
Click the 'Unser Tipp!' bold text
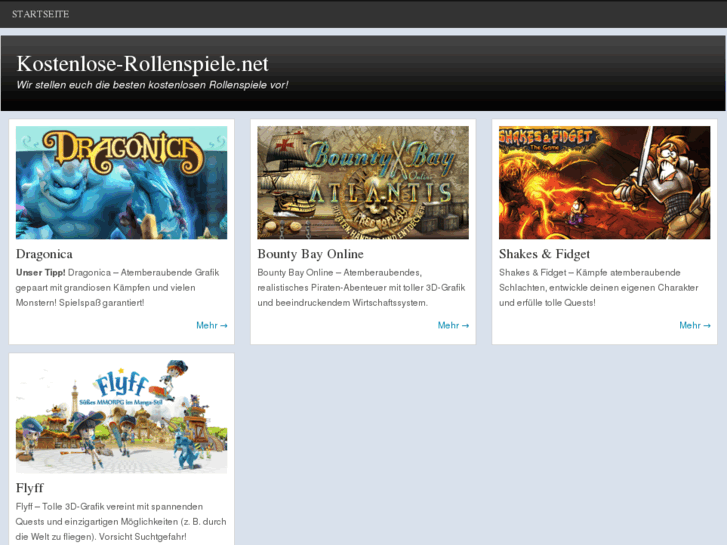(40, 273)
